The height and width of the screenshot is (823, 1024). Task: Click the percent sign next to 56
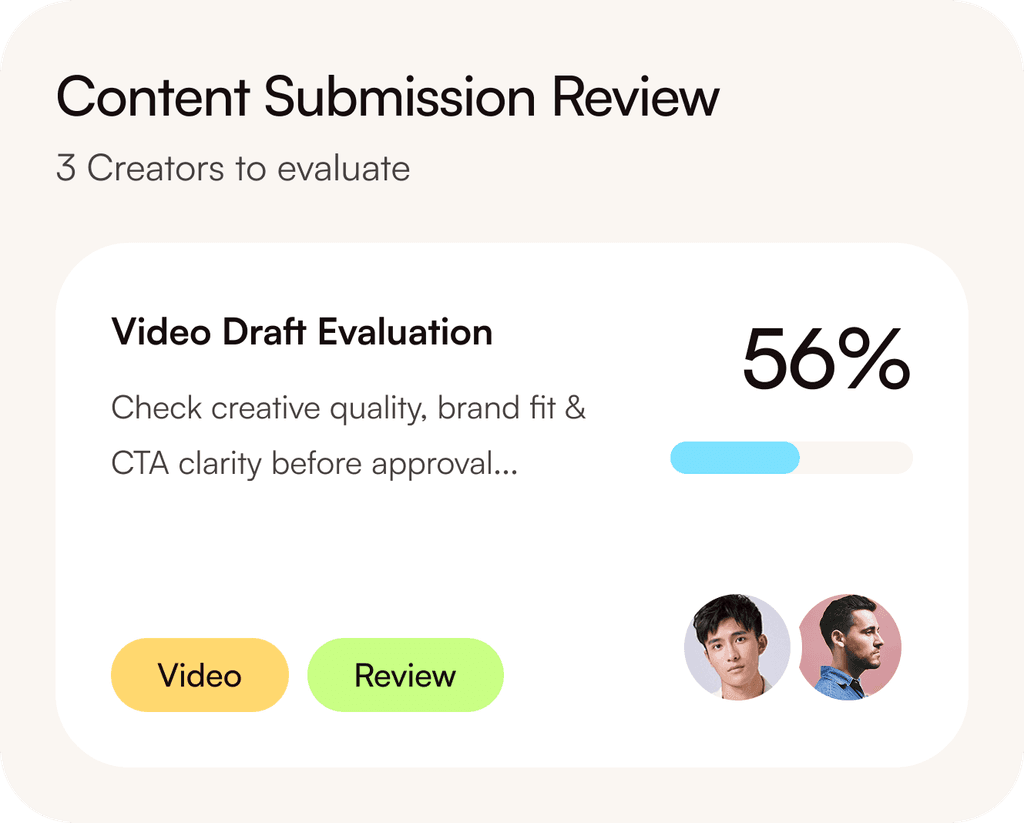click(874, 360)
